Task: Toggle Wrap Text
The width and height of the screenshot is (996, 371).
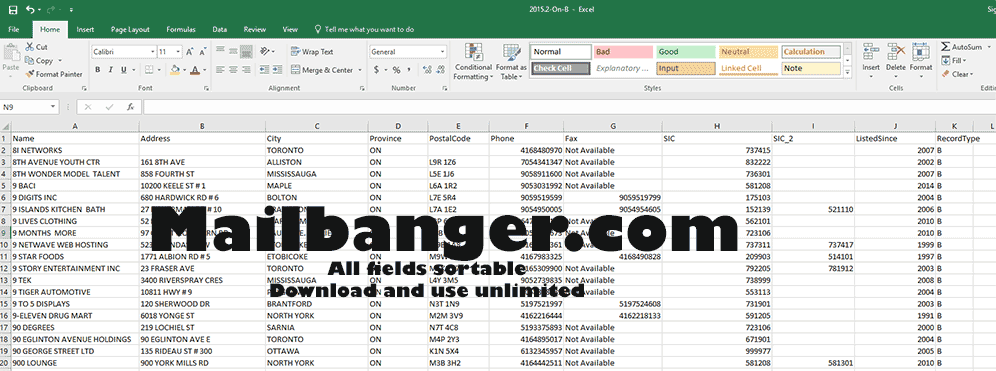Action: [312, 51]
